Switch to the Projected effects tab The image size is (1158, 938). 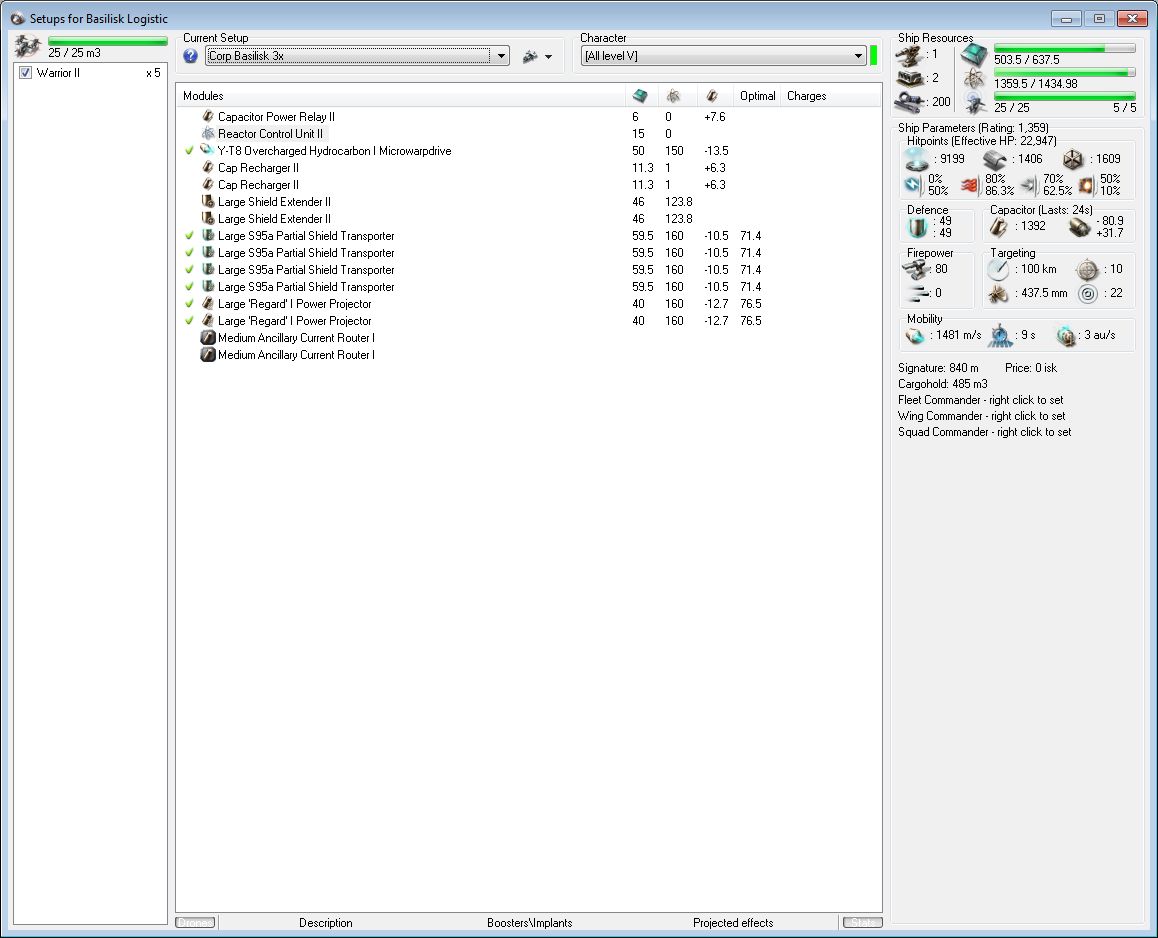pyautogui.click(x=733, y=922)
